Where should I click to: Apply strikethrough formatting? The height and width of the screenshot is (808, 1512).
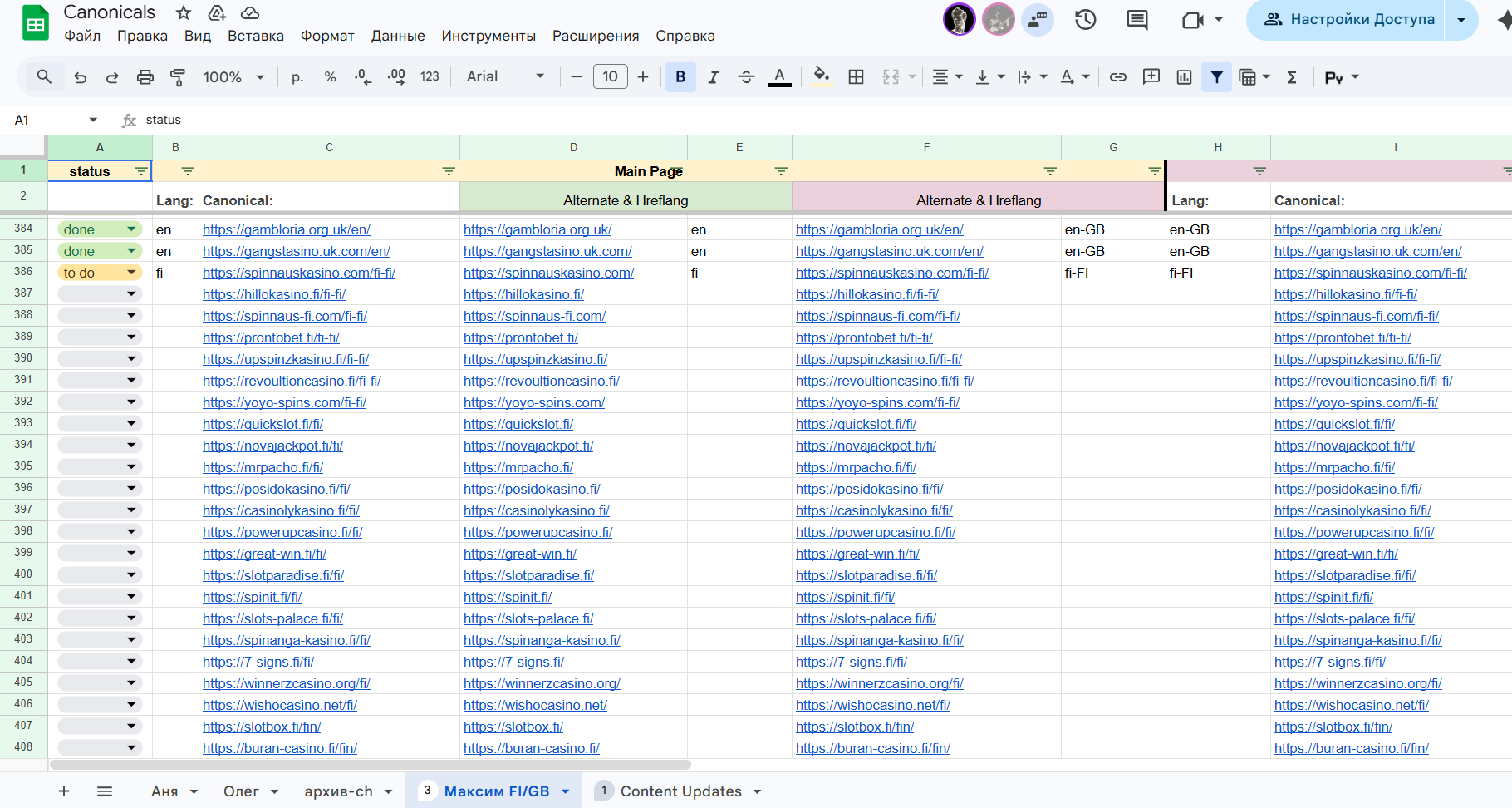(x=746, y=77)
